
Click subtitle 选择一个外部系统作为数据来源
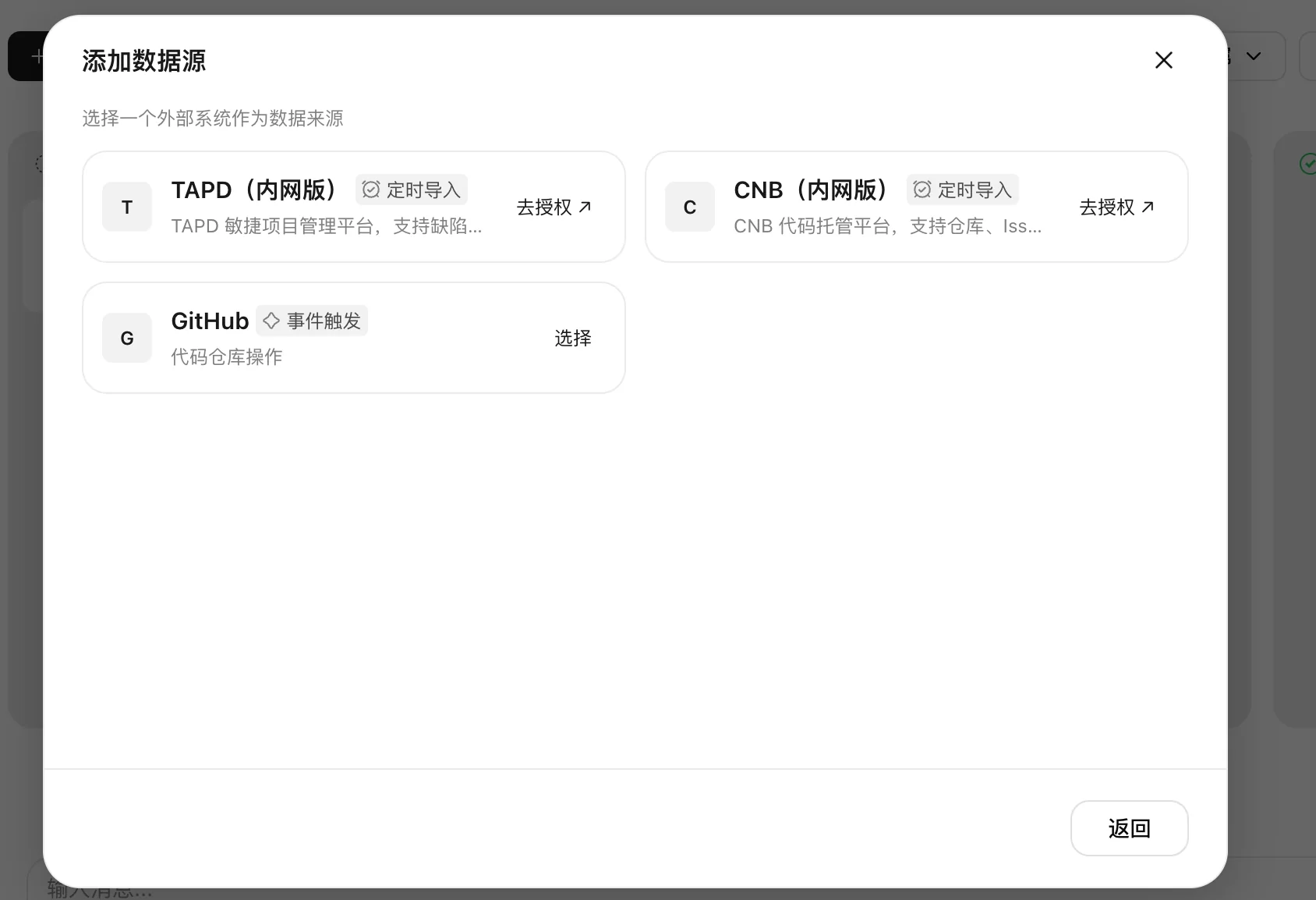213,119
